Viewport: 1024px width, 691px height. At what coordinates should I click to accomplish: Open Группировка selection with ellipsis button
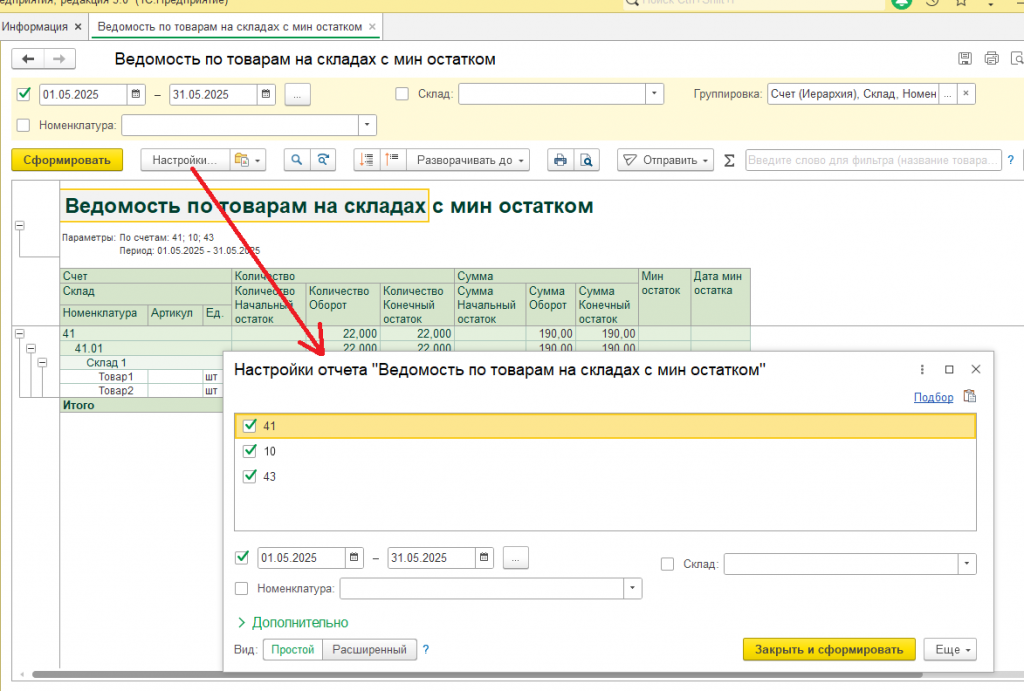(948, 94)
